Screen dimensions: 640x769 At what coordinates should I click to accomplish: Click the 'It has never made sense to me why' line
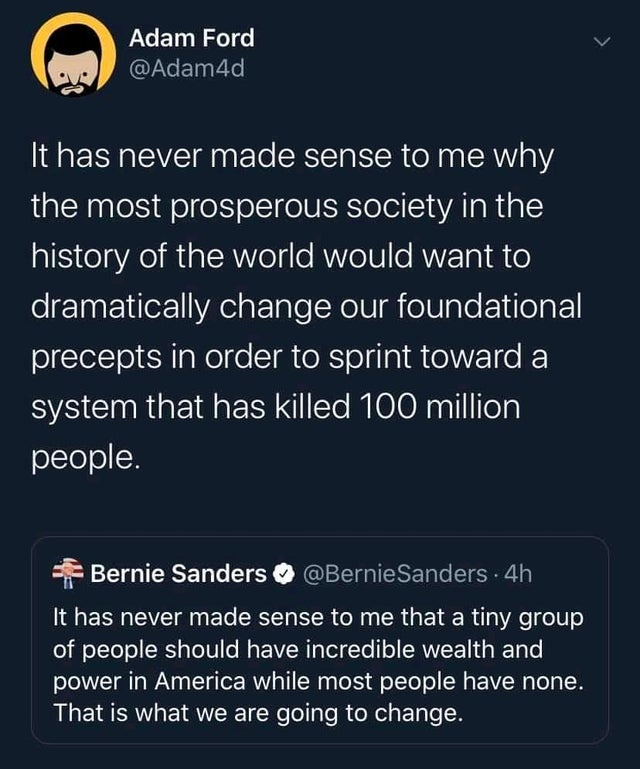(x=292, y=157)
